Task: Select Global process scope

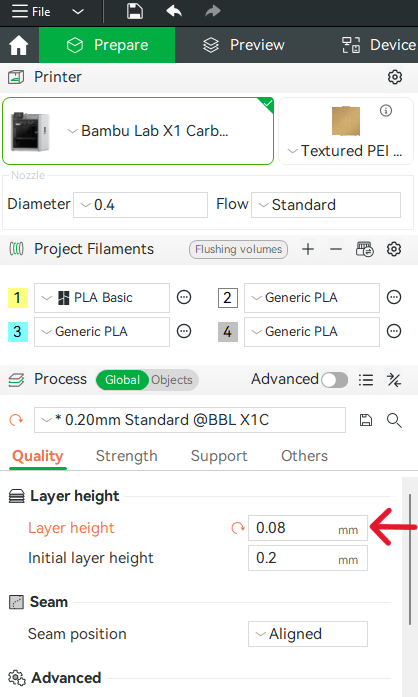Action: 122,380
